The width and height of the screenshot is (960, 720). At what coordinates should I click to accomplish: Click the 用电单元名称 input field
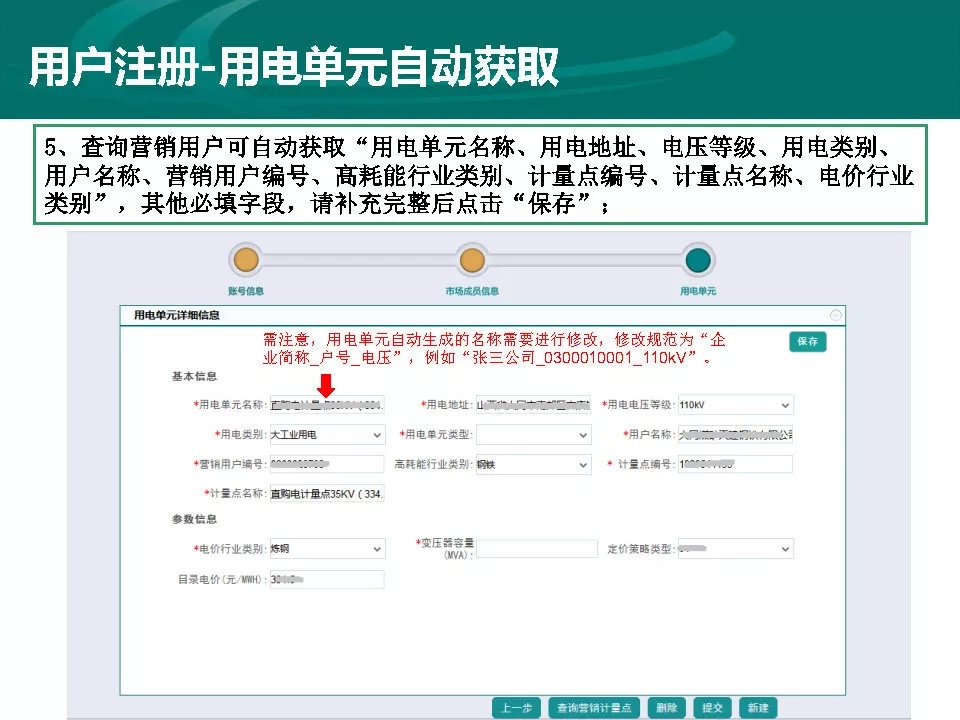click(326, 405)
